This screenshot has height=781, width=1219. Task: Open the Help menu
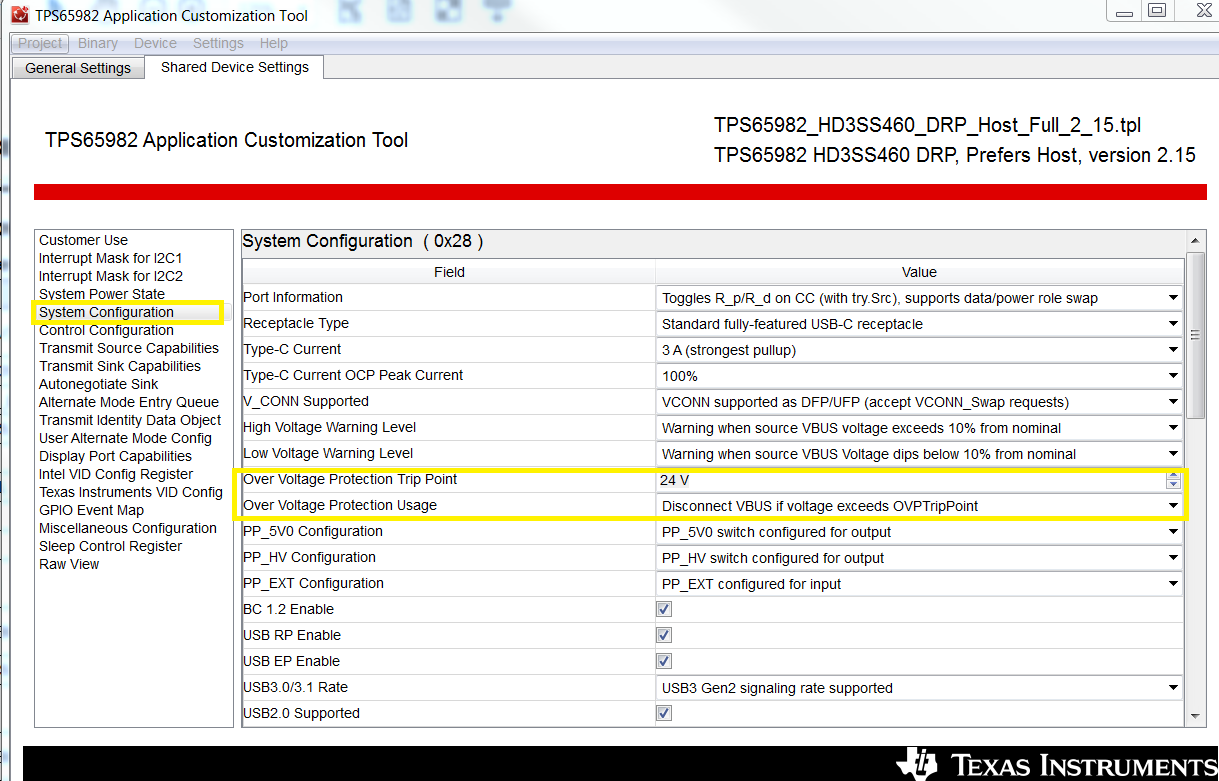273,43
